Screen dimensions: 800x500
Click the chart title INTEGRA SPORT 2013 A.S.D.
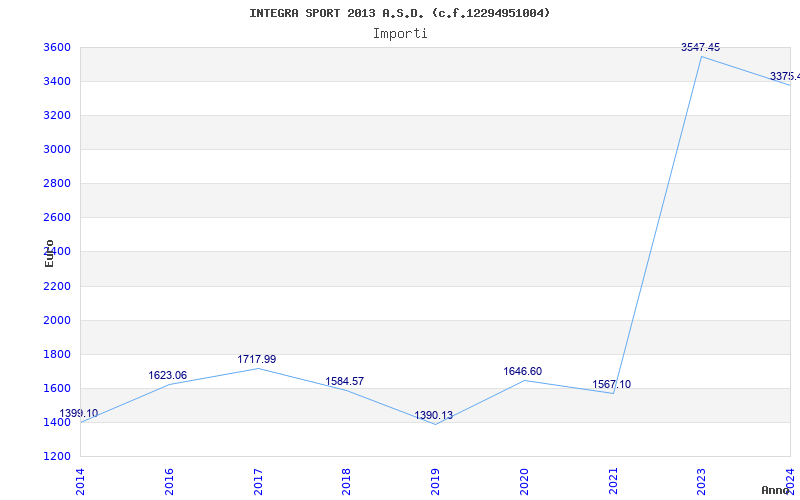(x=399, y=13)
